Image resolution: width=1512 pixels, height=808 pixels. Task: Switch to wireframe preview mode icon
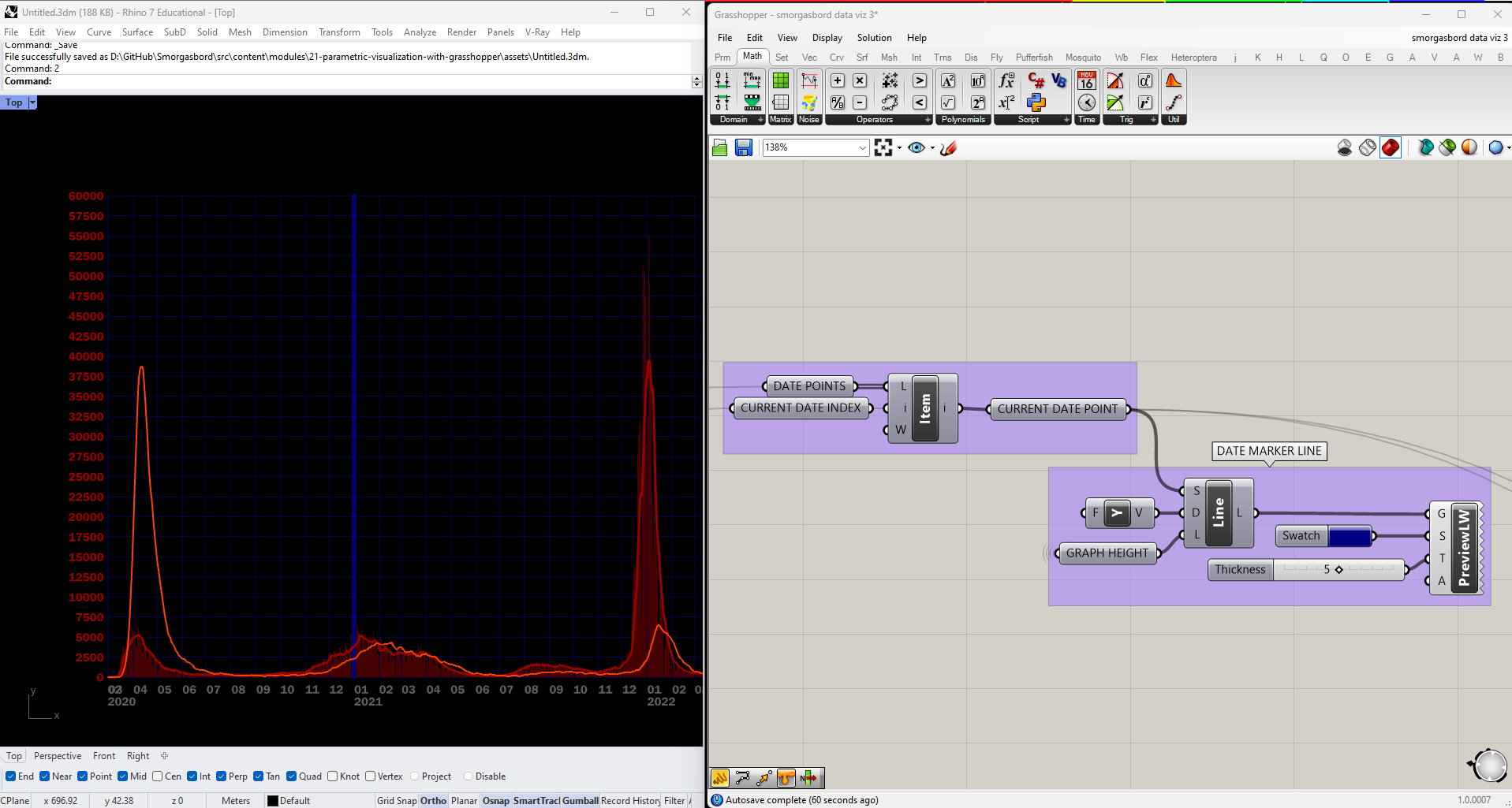coord(1367,147)
